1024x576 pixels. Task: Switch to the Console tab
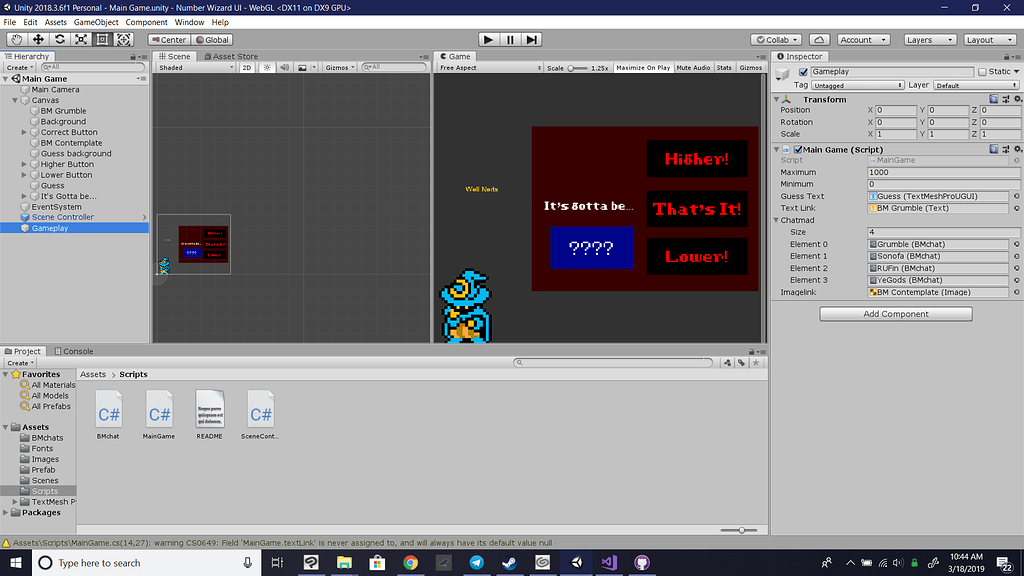click(74, 351)
